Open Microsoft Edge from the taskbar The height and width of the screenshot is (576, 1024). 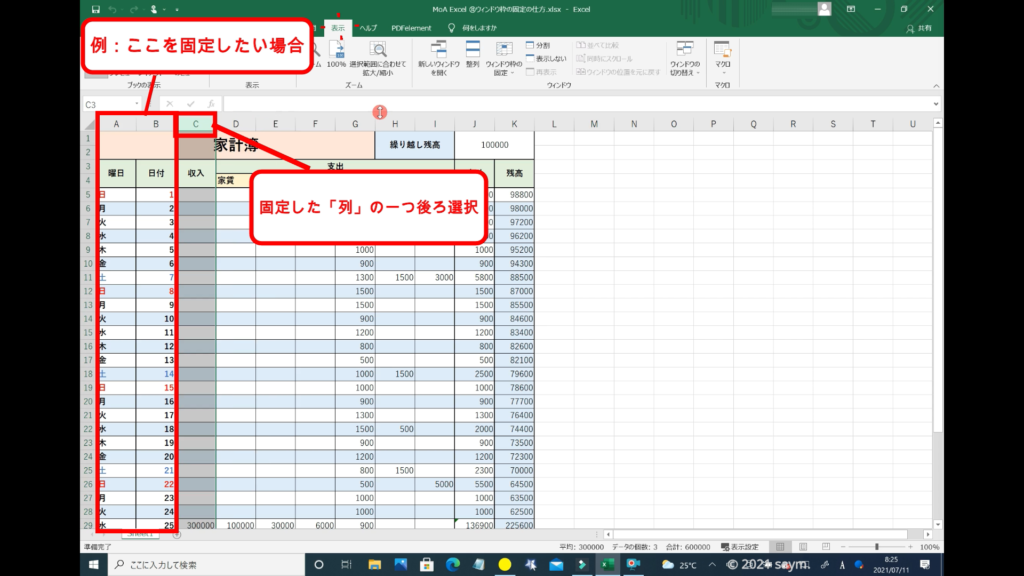pyautogui.click(x=454, y=565)
